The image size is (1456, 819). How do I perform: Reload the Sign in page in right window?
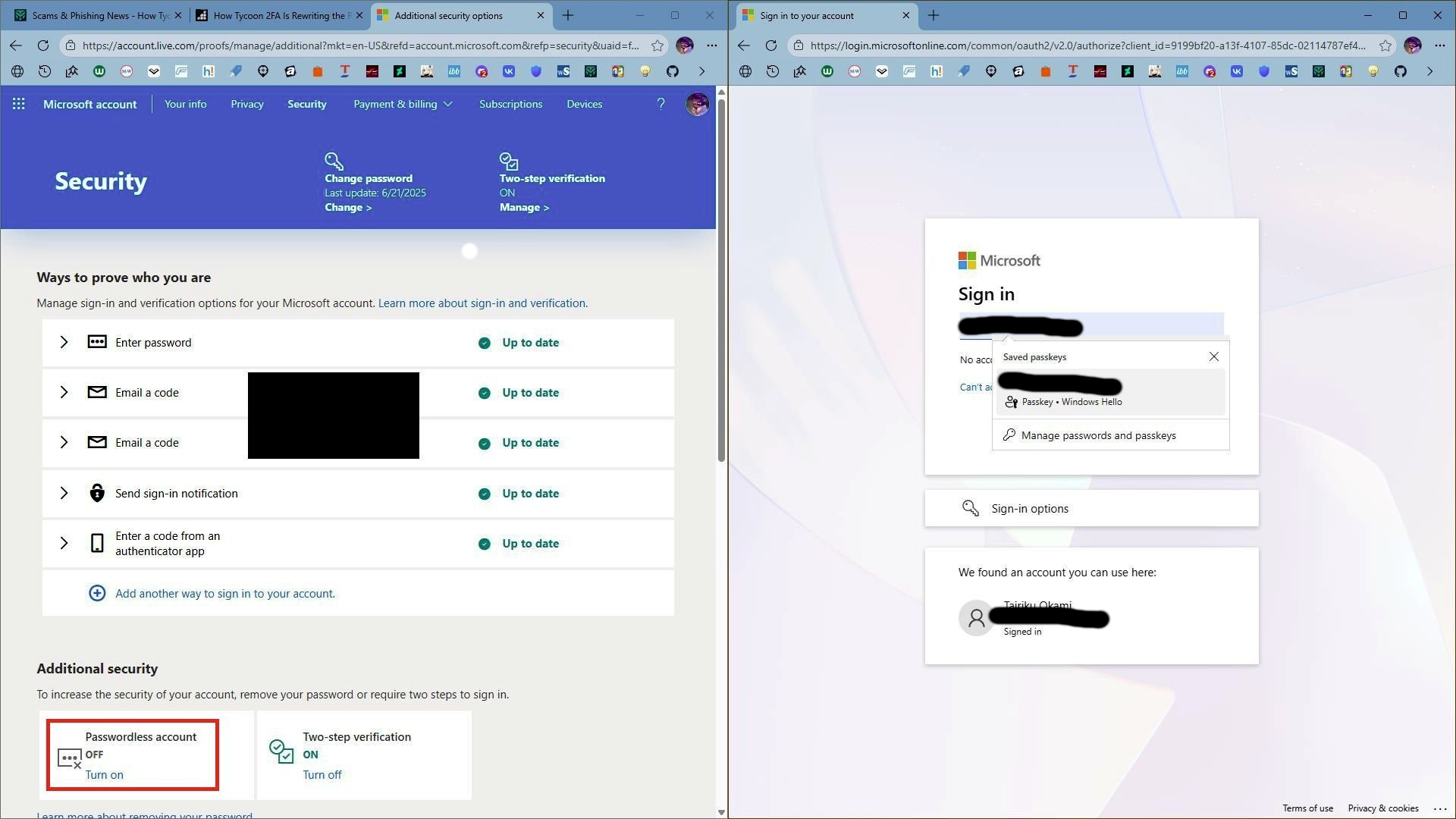tap(771, 45)
